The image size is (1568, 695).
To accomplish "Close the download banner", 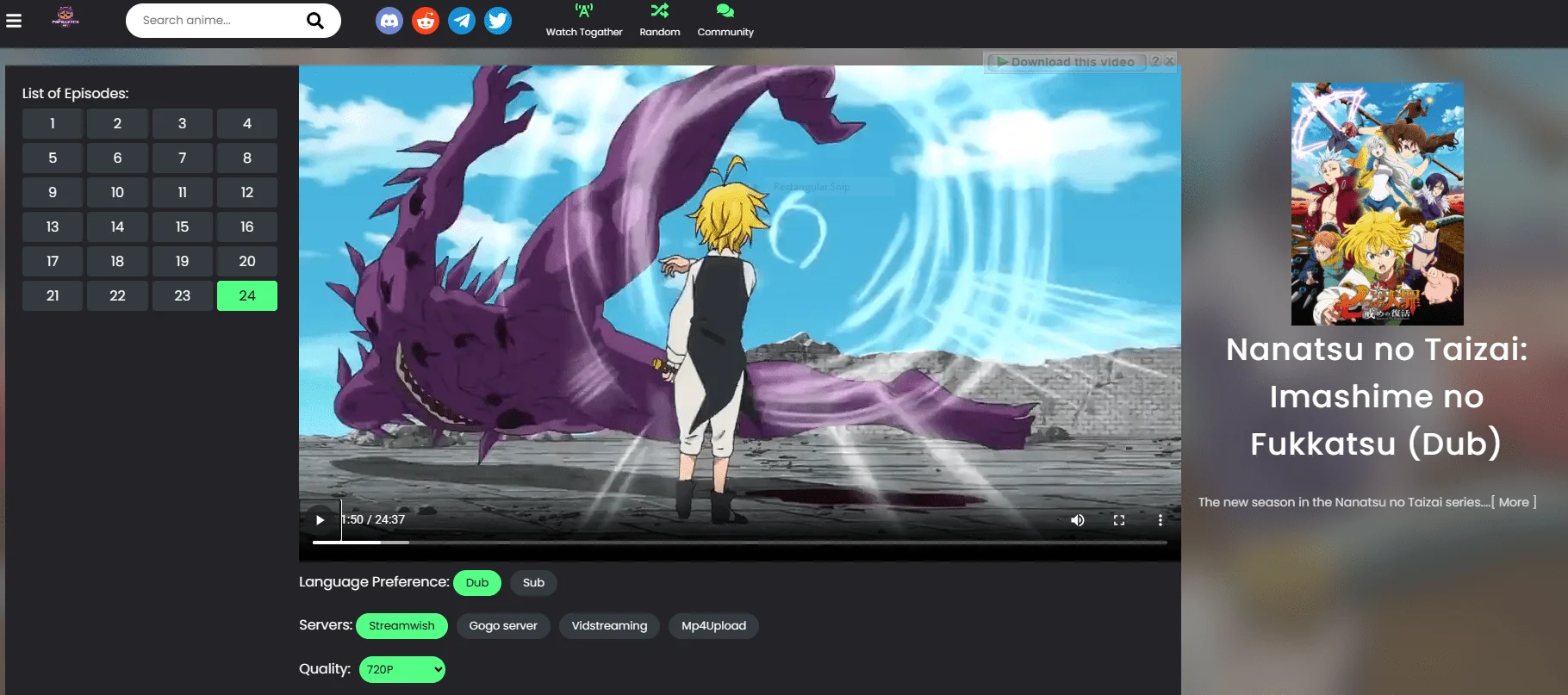I will [1170, 62].
